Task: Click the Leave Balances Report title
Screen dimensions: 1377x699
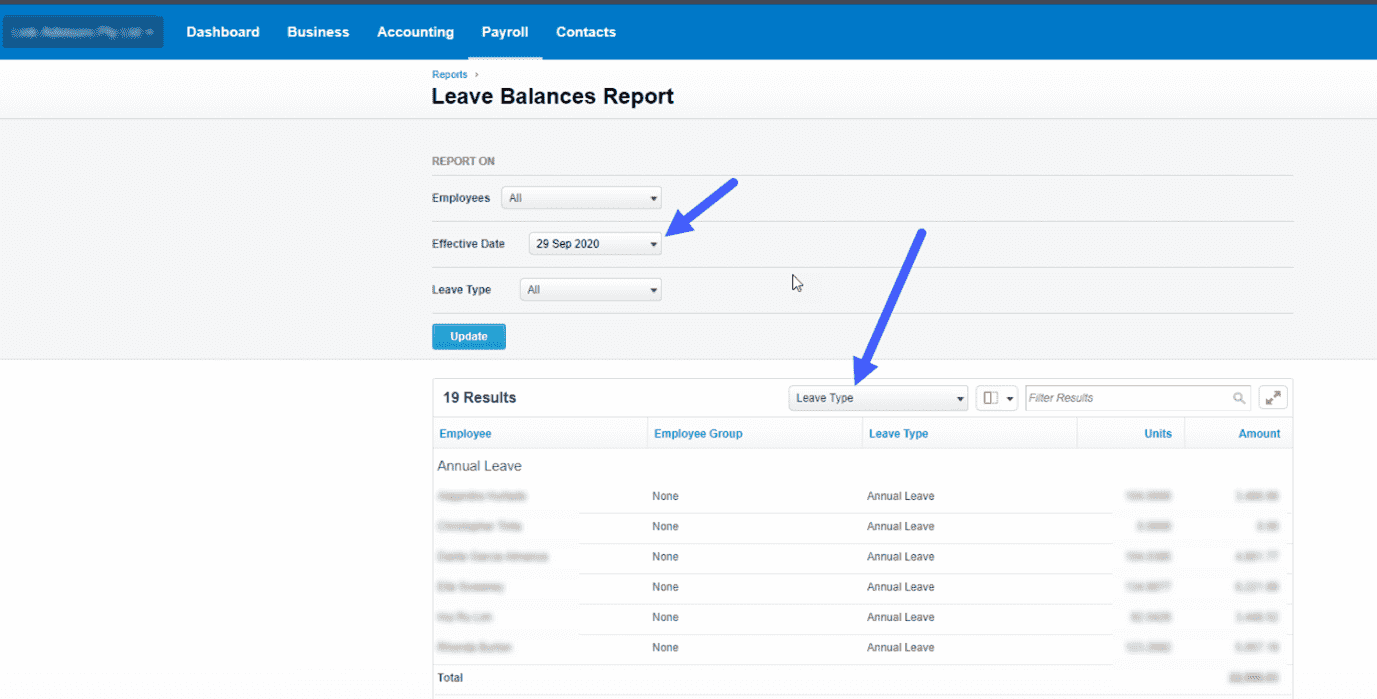Action: coord(553,97)
